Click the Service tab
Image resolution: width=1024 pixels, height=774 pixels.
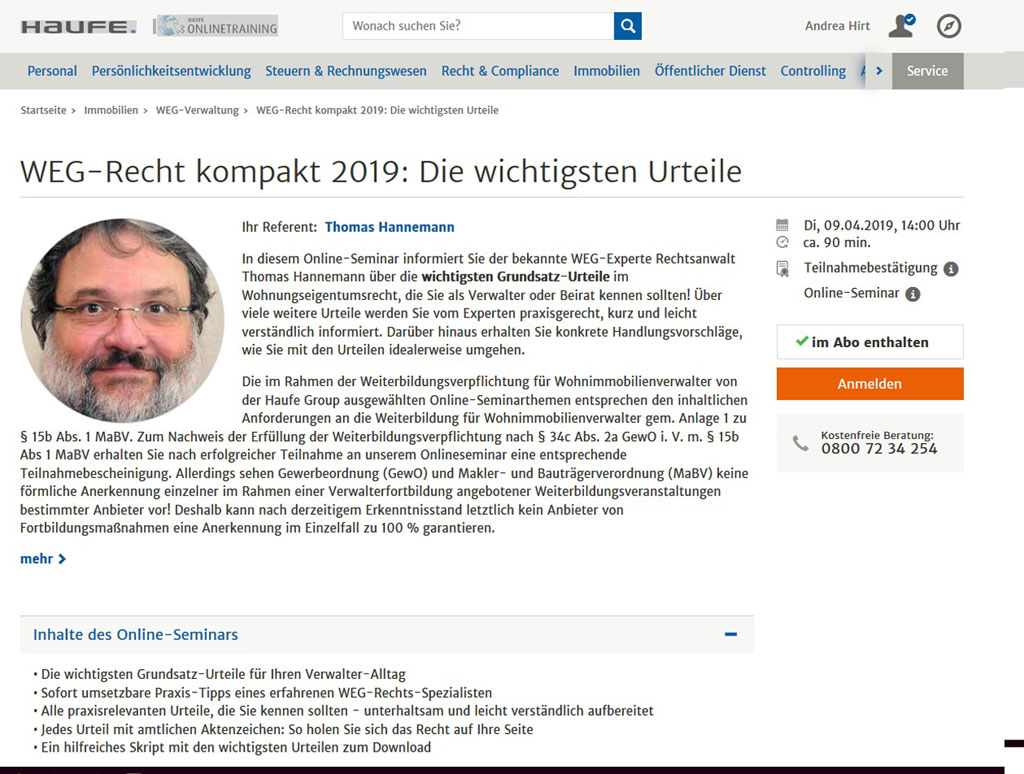tap(927, 71)
